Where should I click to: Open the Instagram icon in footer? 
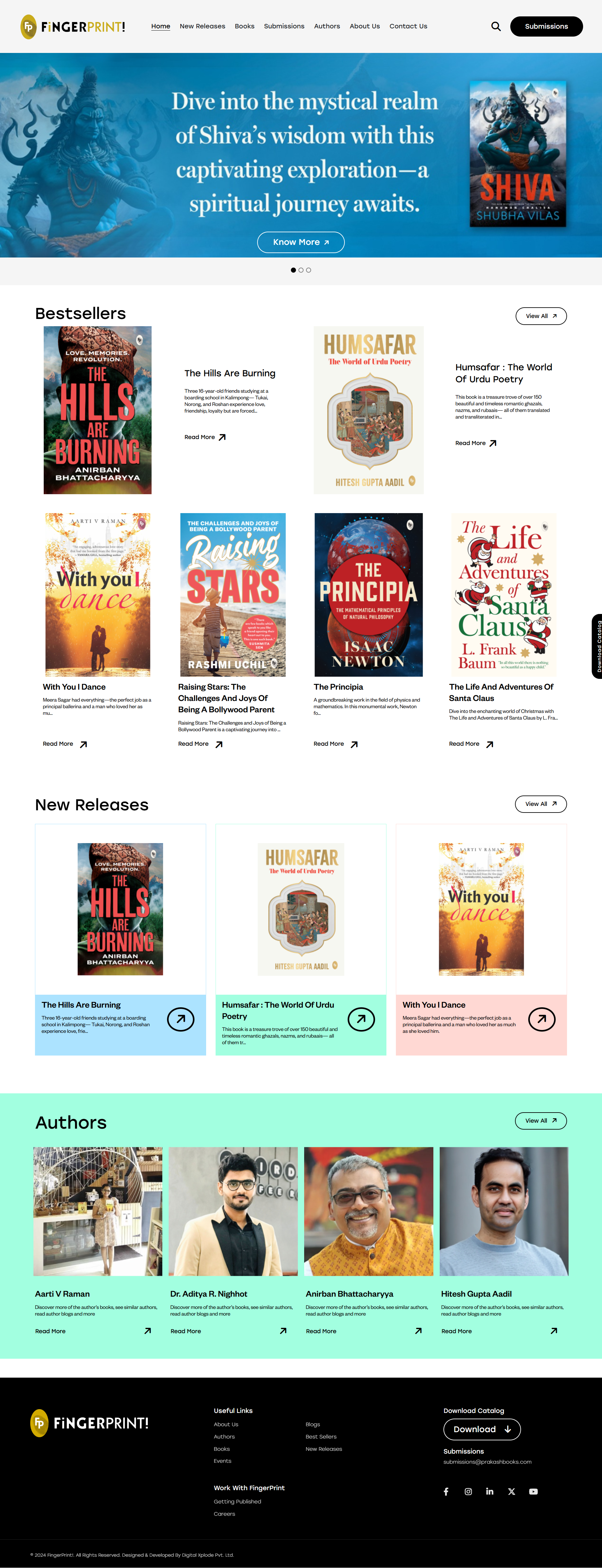pos(468,1491)
